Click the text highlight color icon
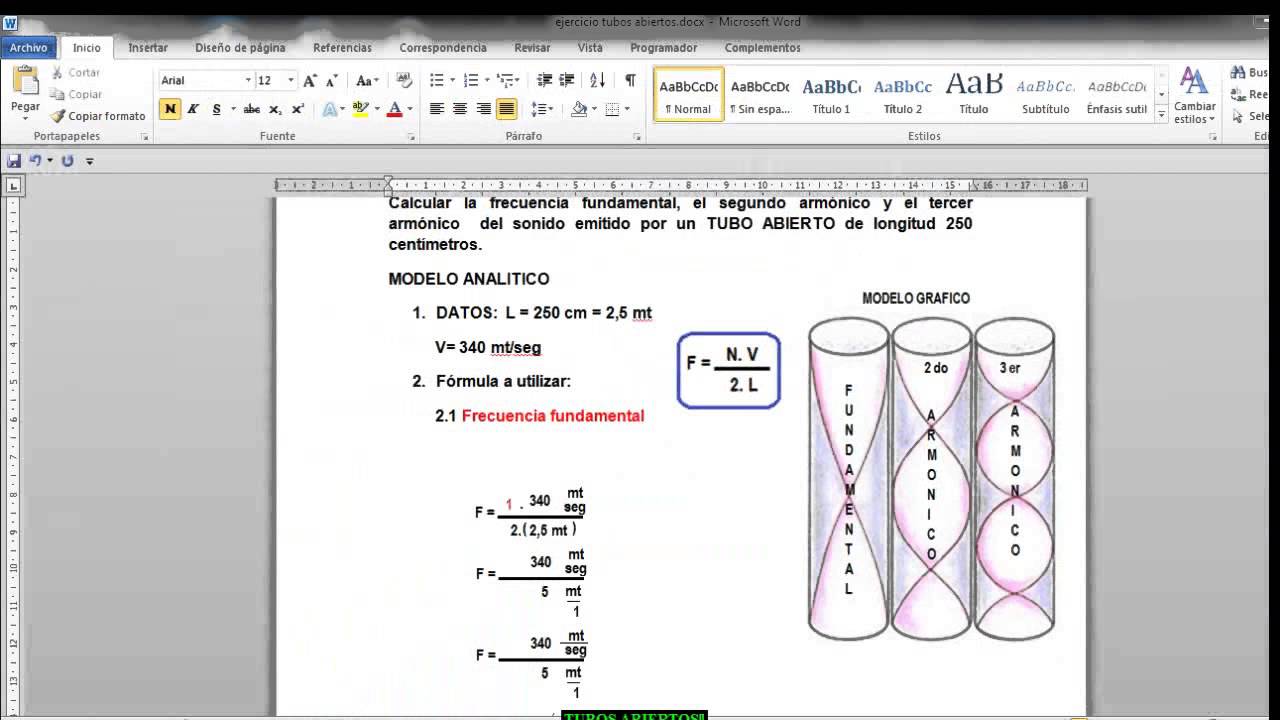 click(x=361, y=109)
